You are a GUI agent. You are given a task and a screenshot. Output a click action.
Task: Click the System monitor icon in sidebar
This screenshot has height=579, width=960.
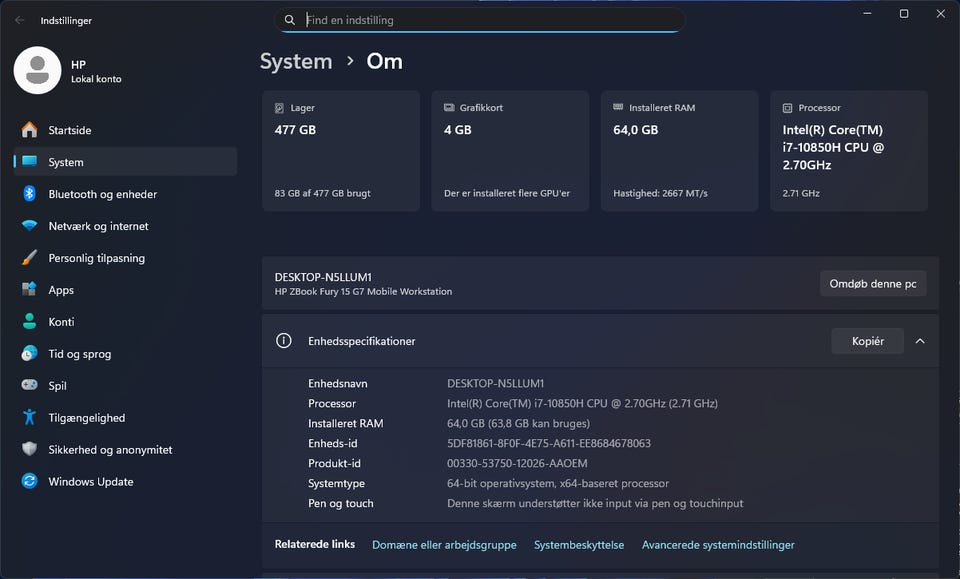29,162
